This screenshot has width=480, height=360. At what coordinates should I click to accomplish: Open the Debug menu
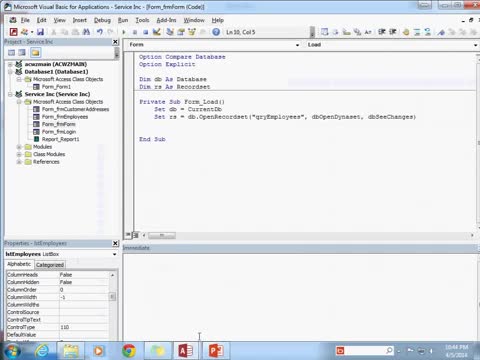point(102,20)
